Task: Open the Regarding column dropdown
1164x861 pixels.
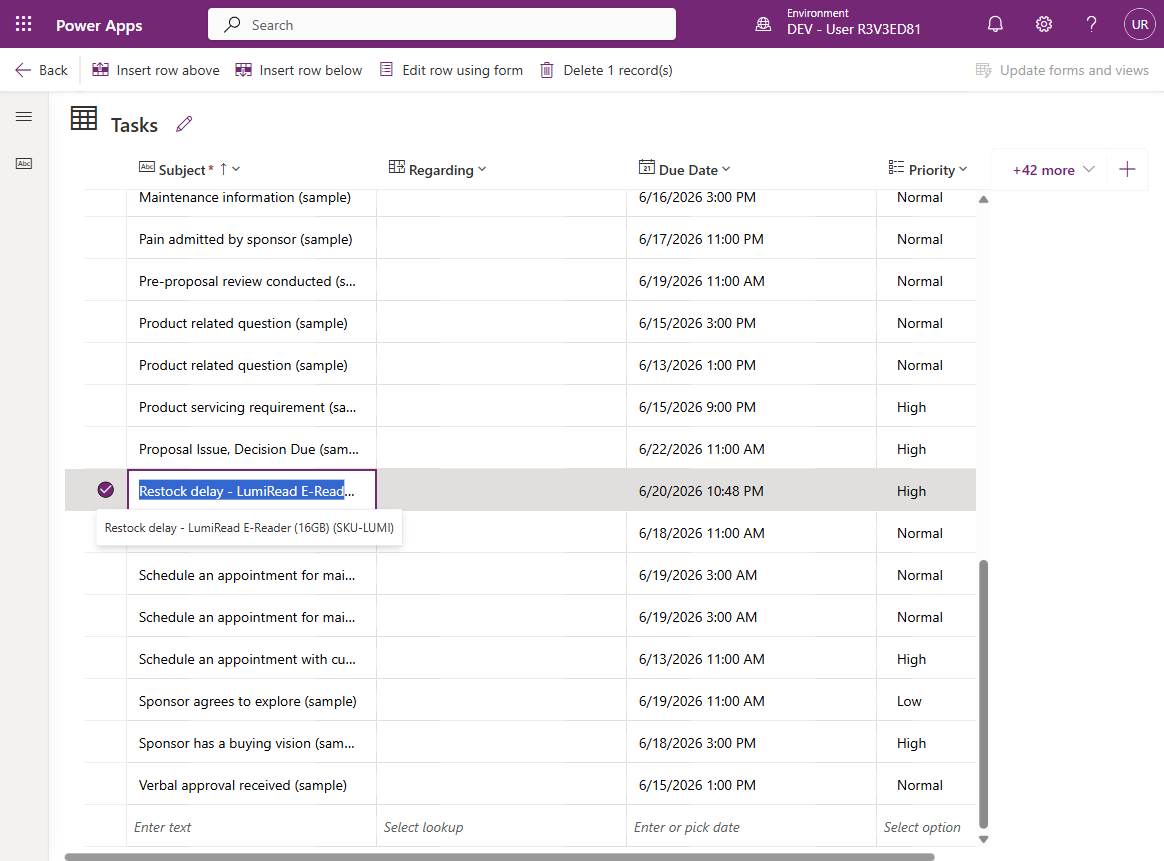Action: pos(483,169)
